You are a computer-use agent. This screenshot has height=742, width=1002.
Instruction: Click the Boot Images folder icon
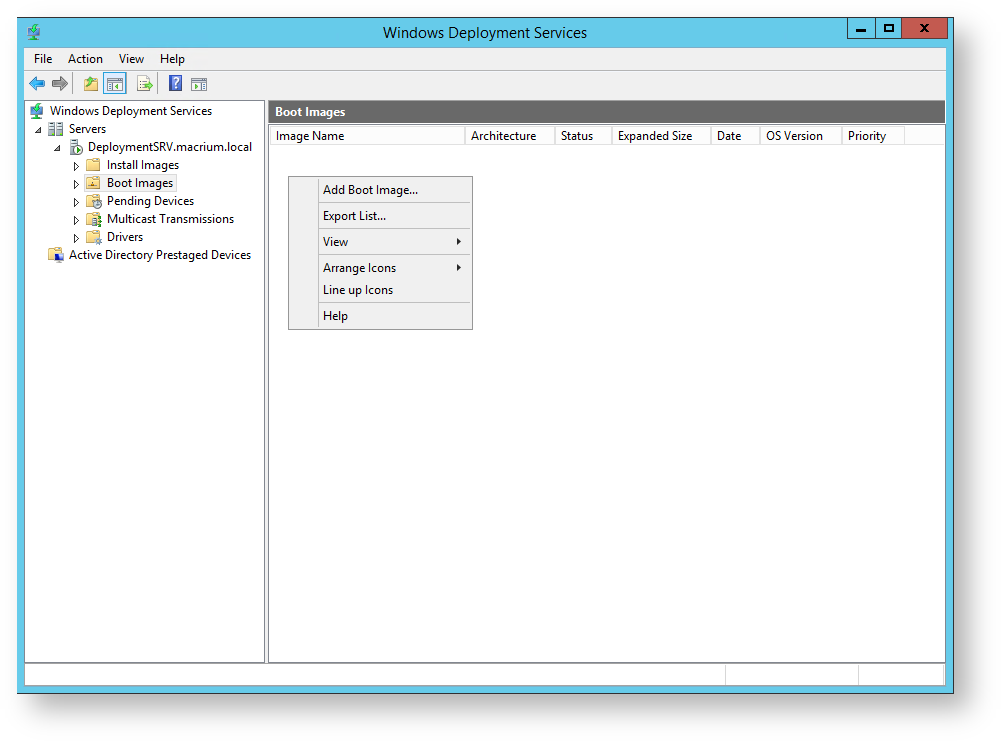(93, 183)
